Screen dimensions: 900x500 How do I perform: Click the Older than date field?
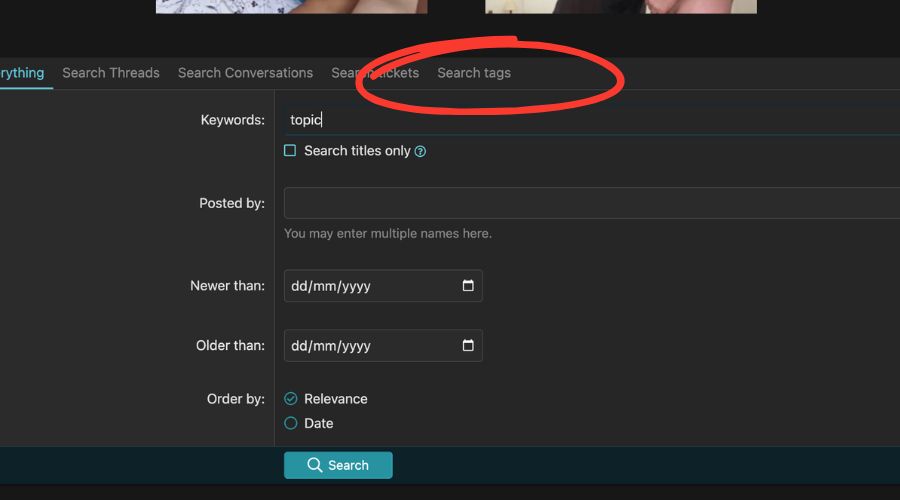coord(383,346)
